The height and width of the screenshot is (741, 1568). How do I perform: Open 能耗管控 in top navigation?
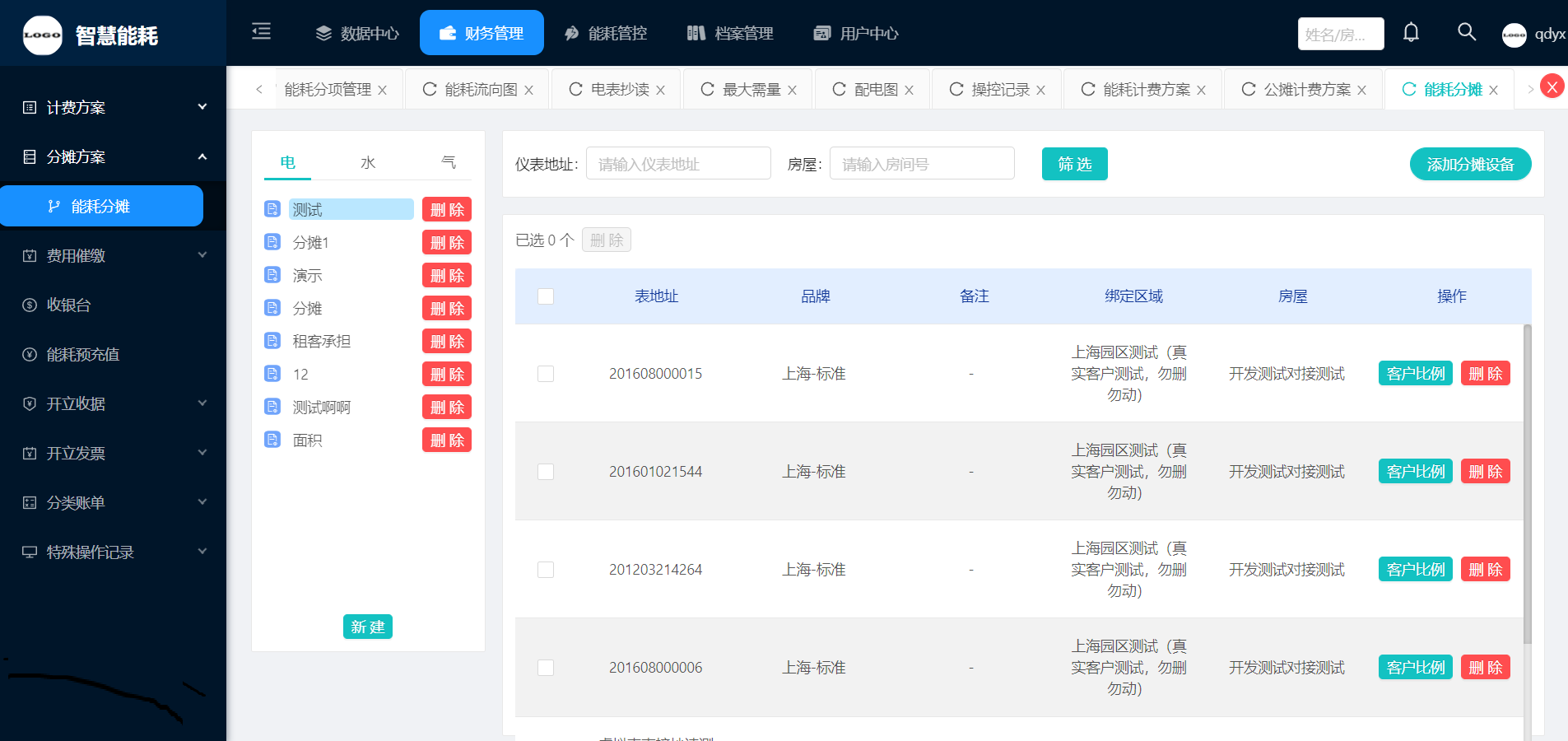pos(606,33)
